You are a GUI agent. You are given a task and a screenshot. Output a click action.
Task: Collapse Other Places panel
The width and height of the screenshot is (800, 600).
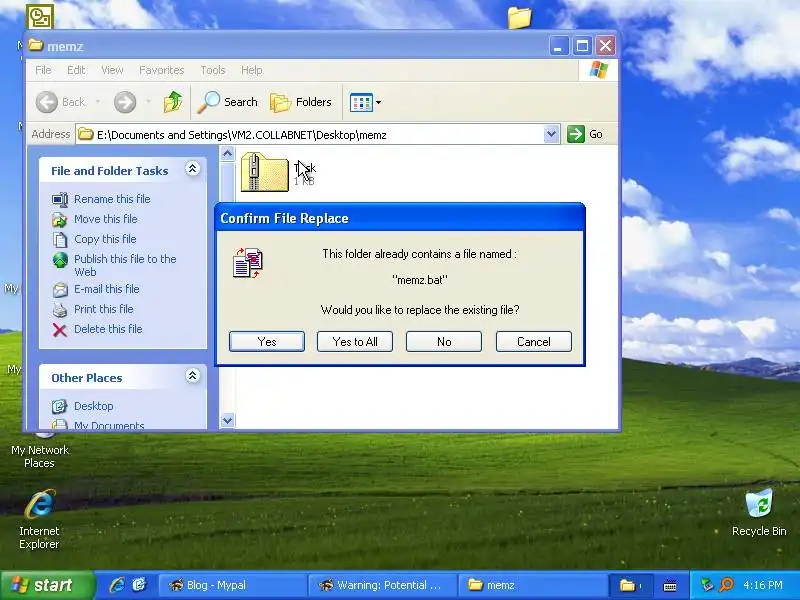click(x=192, y=376)
